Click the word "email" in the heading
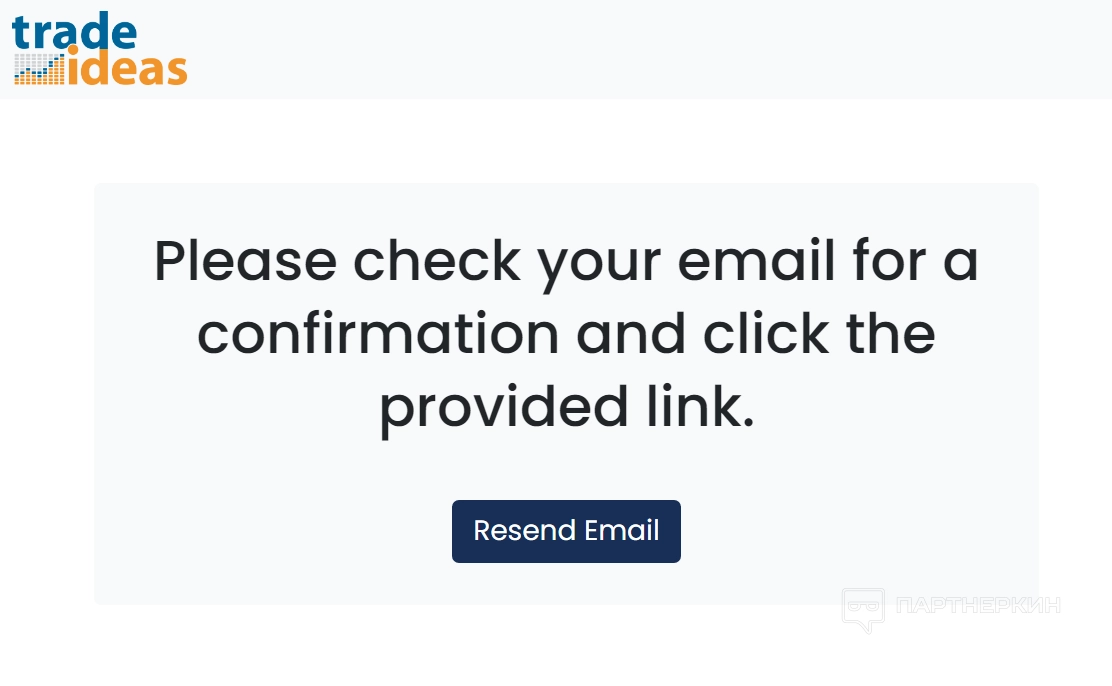This screenshot has height=686, width=1112. (x=756, y=261)
